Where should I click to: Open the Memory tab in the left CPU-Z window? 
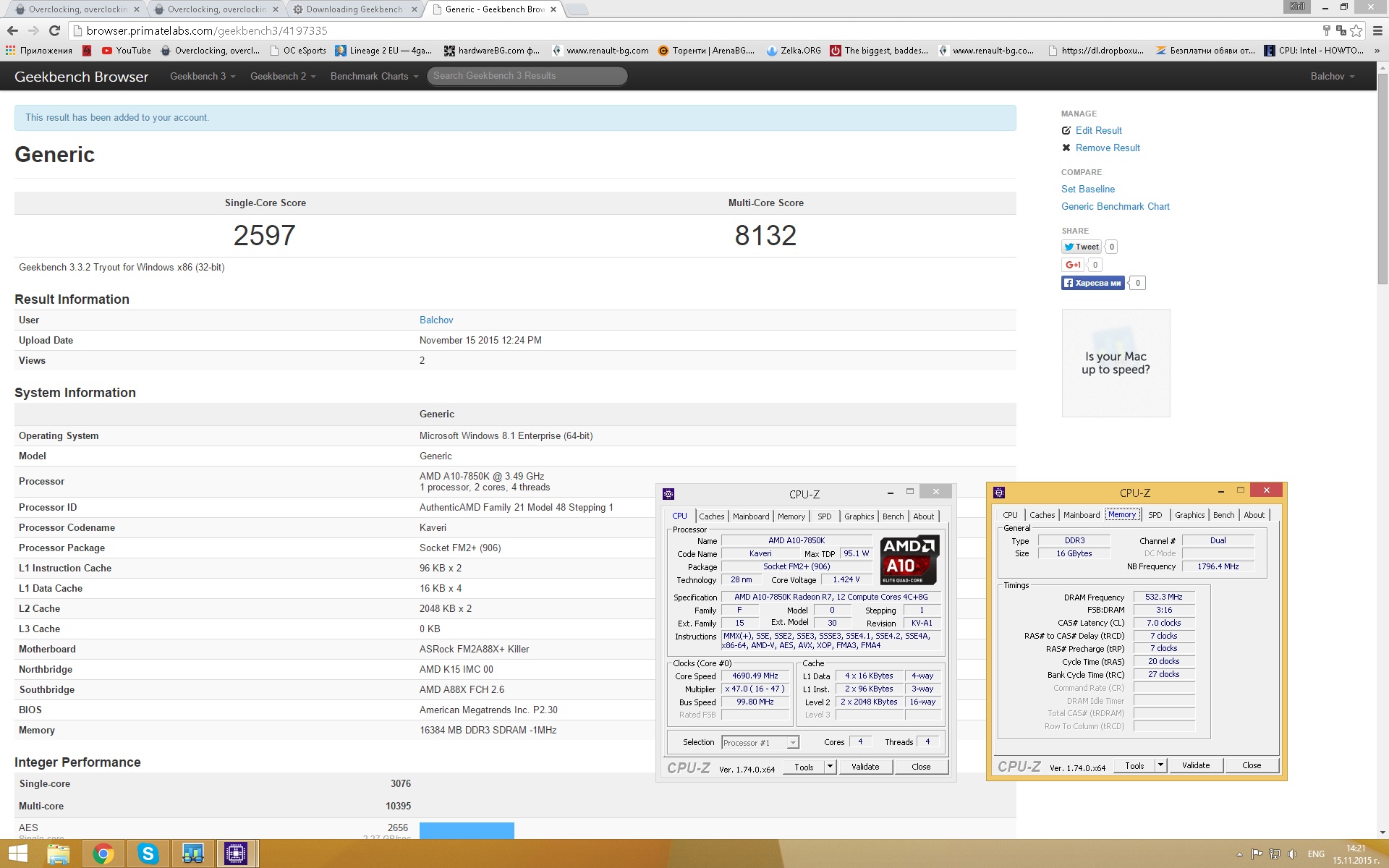[791, 516]
